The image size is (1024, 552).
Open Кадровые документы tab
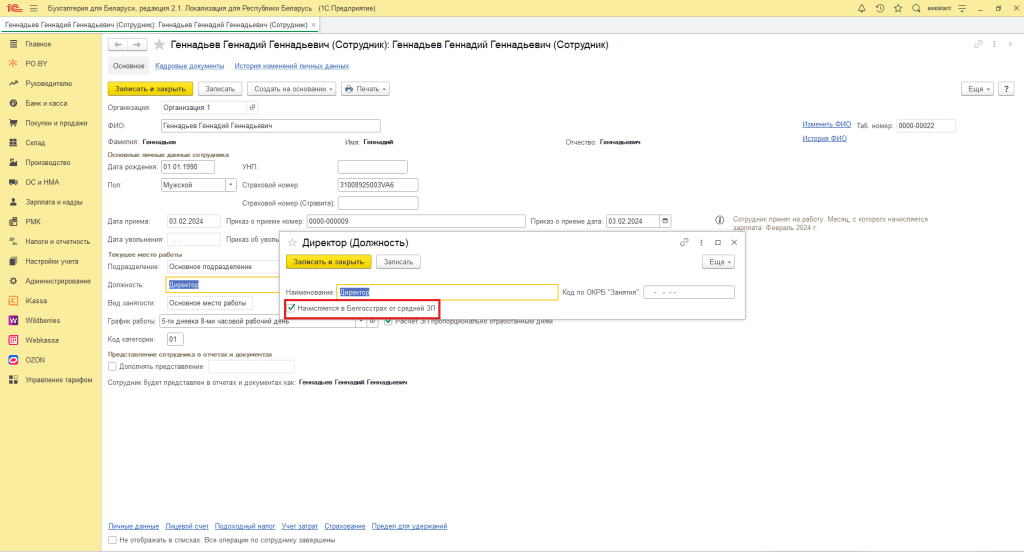click(189, 66)
